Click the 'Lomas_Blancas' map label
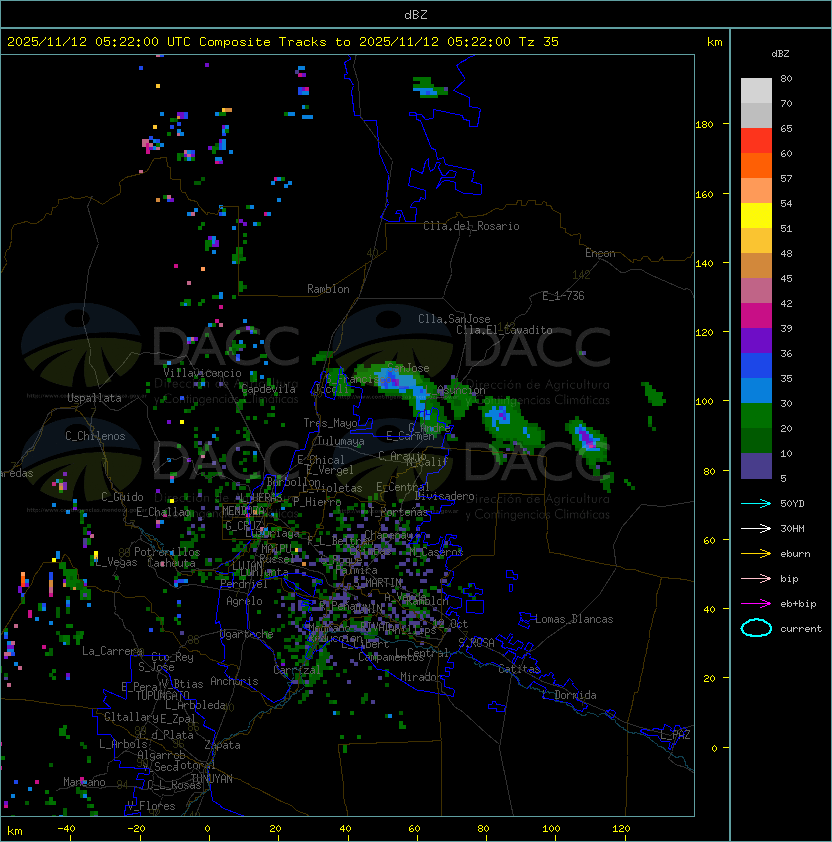Image resolution: width=832 pixels, height=842 pixels. click(574, 619)
